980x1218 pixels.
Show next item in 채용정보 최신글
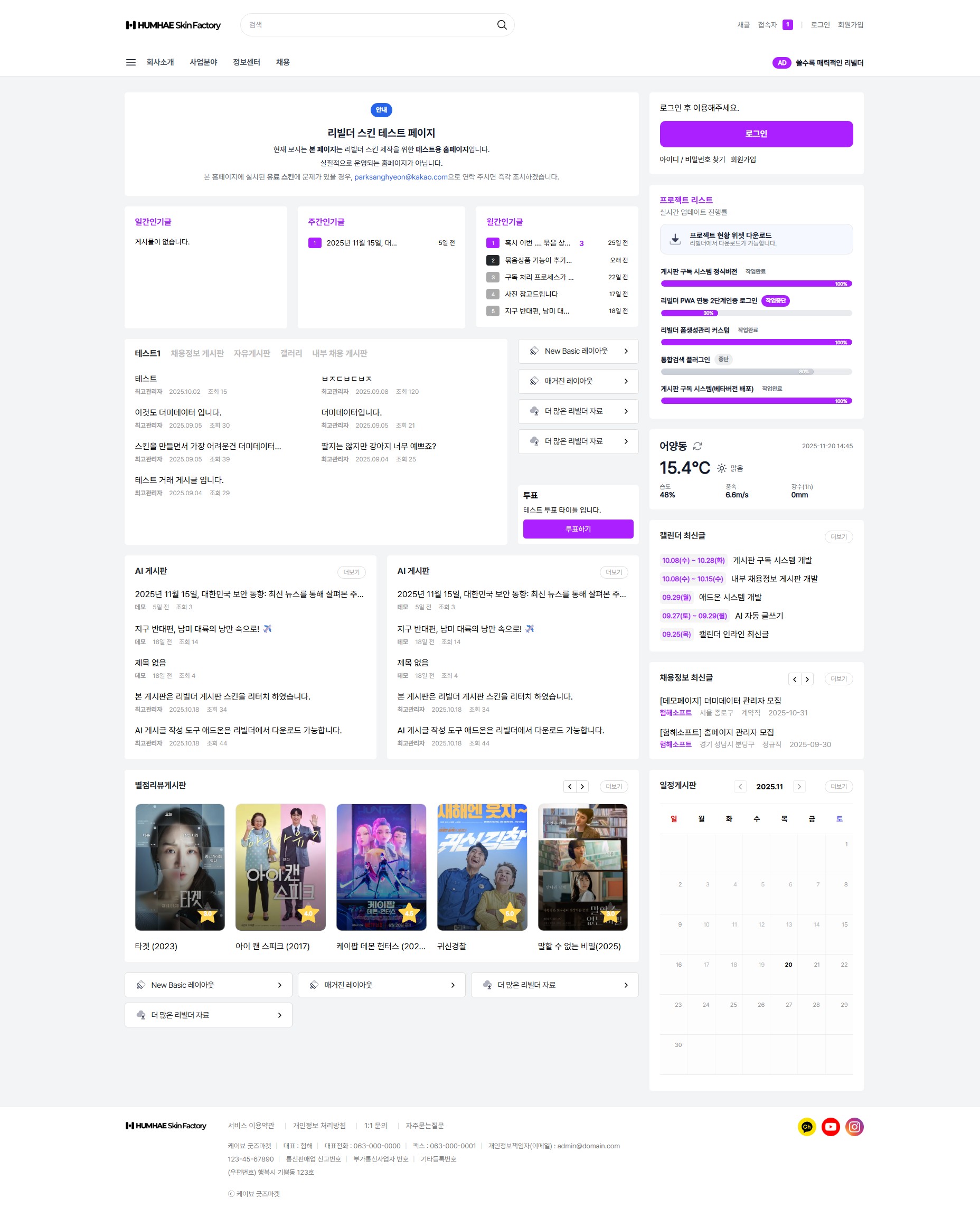coord(807,679)
